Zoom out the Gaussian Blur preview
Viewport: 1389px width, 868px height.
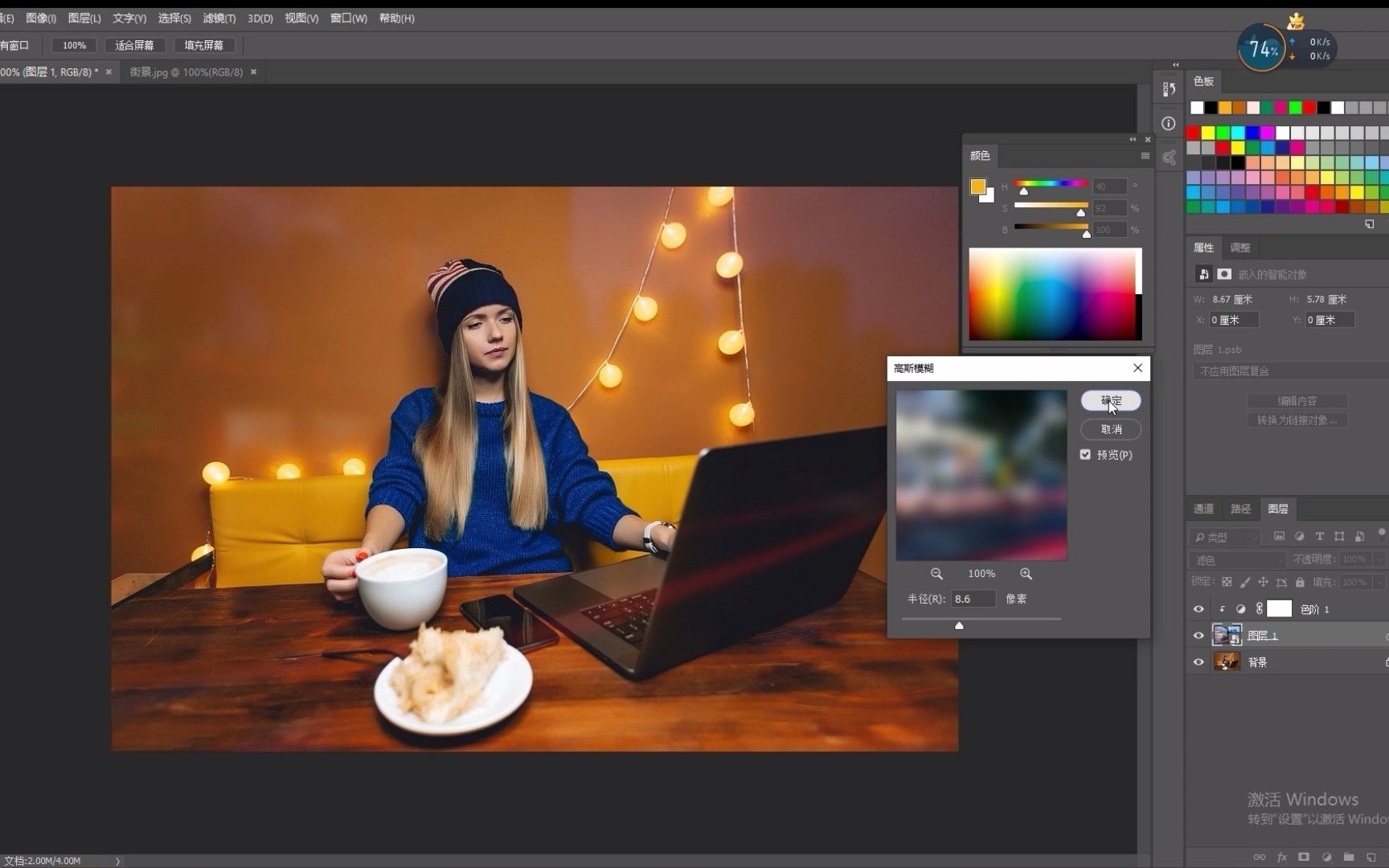click(936, 574)
